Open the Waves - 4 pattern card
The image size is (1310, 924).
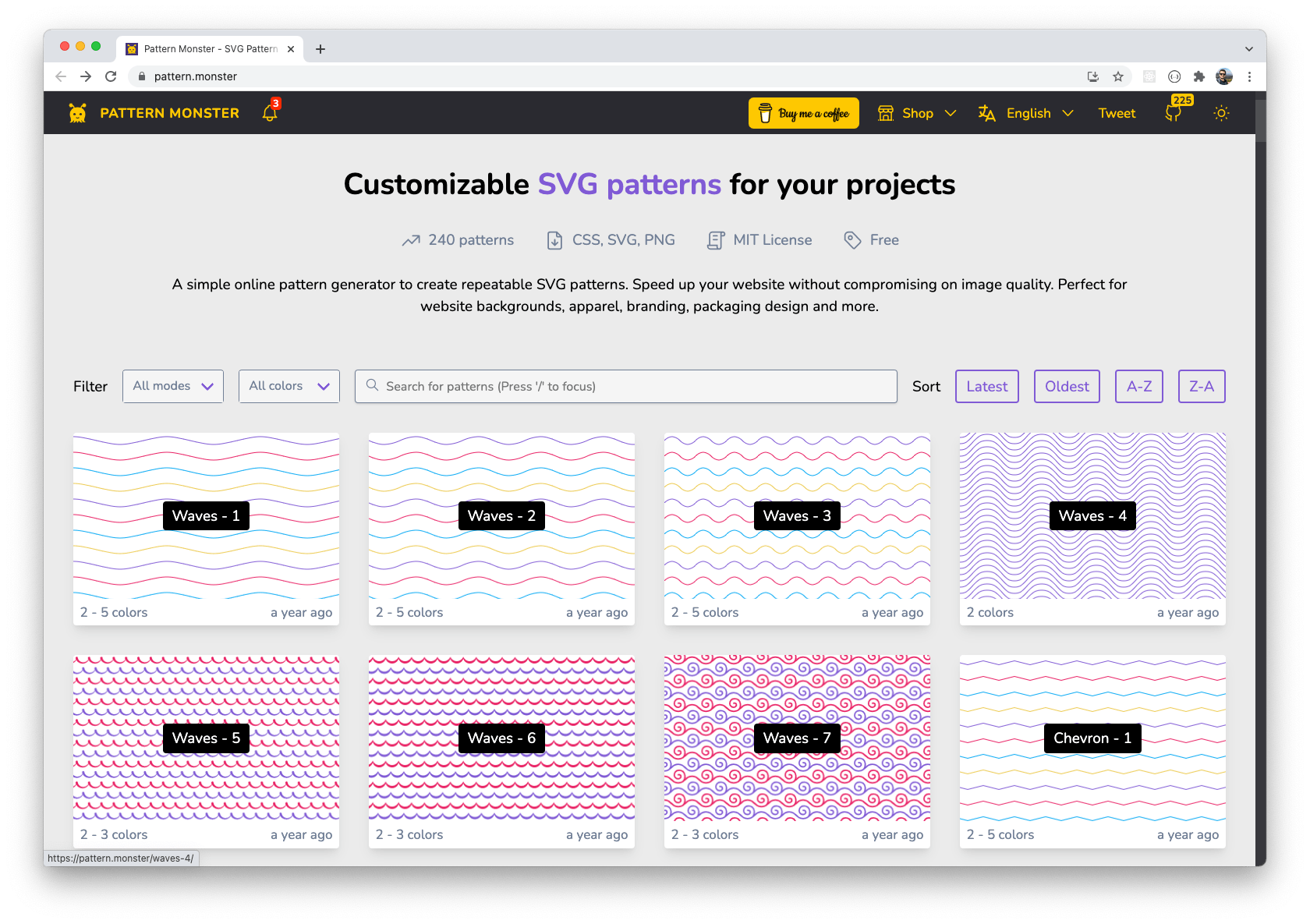point(1092,529)
